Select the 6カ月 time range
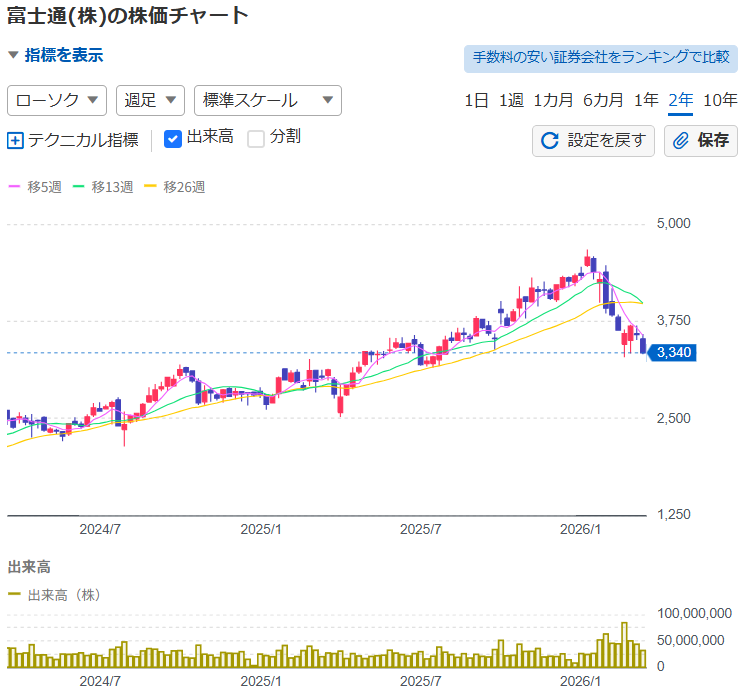Viewport: 748px width, 691px height. [x=603, y=100]
